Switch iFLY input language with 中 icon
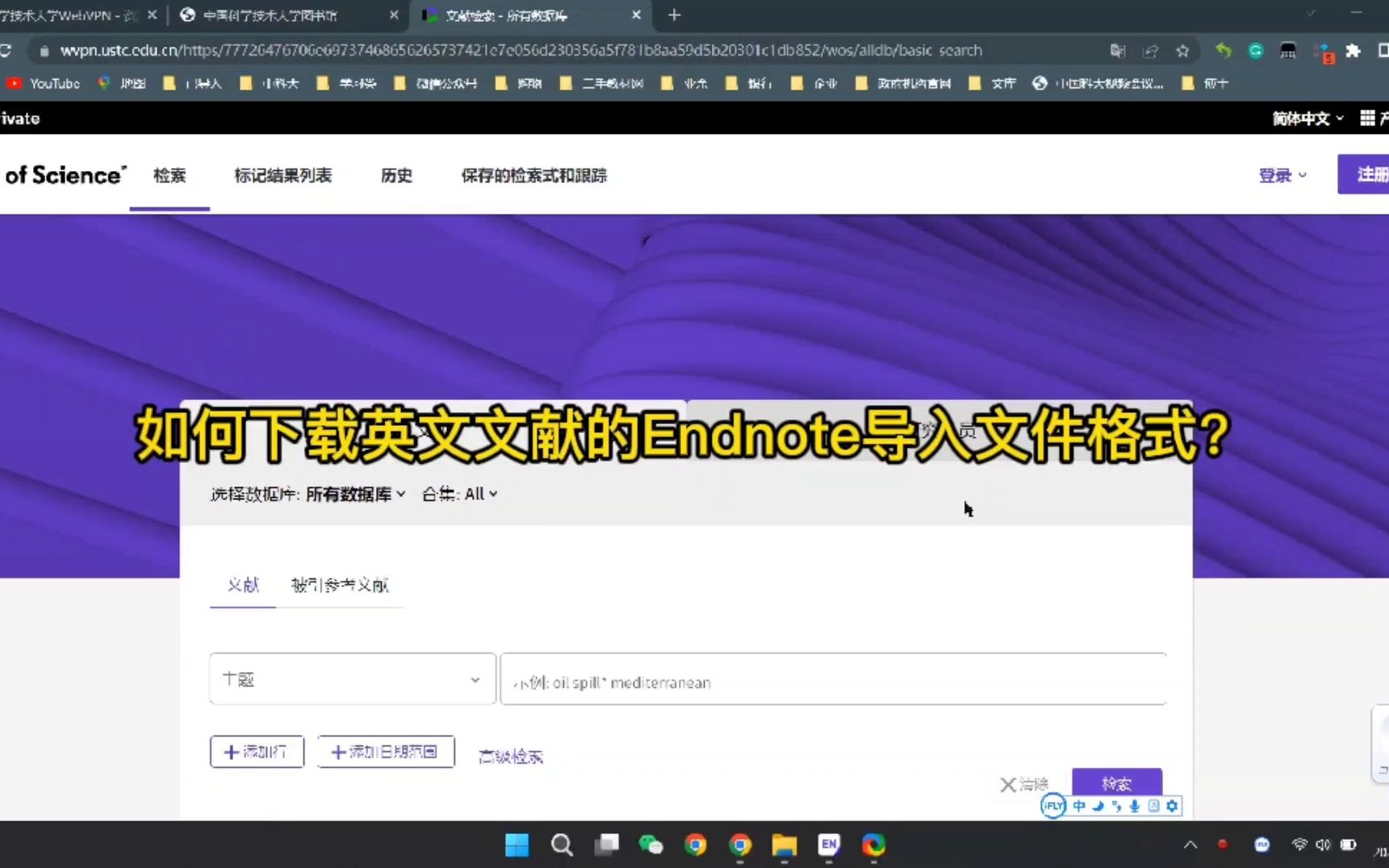Viewport: 1389px width, 868px height. [1079, 805]
